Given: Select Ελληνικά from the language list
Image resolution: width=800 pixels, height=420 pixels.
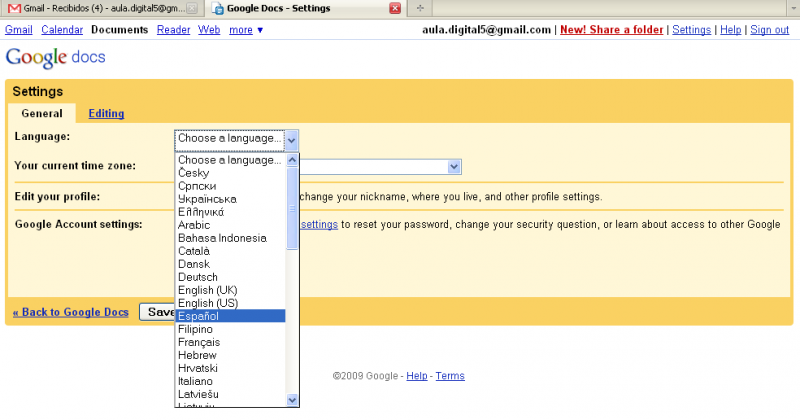Looking at the screenshot, I should [x=230, y=212].
